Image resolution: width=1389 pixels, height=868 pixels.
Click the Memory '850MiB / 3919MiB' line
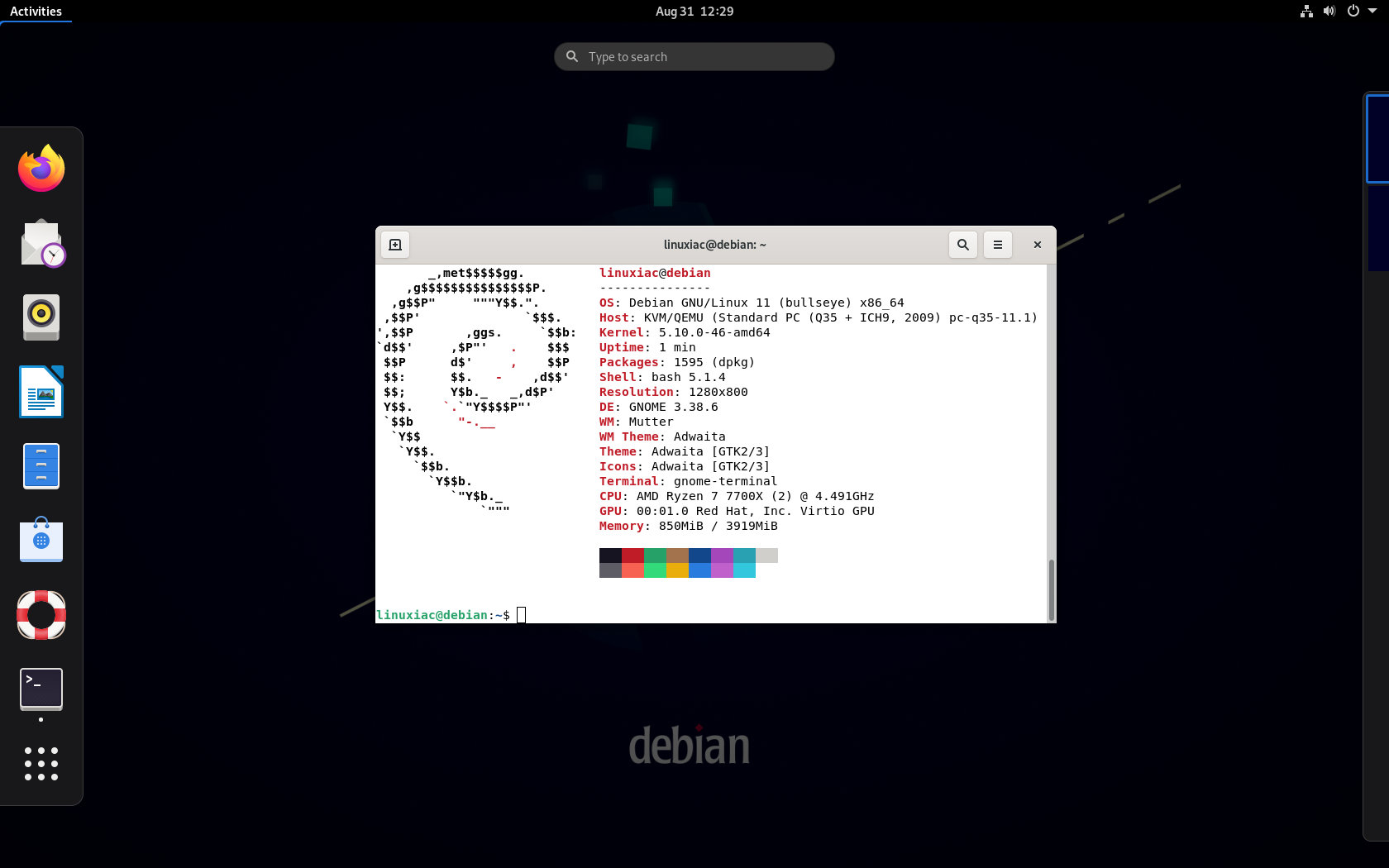click(x=689, y=527)
